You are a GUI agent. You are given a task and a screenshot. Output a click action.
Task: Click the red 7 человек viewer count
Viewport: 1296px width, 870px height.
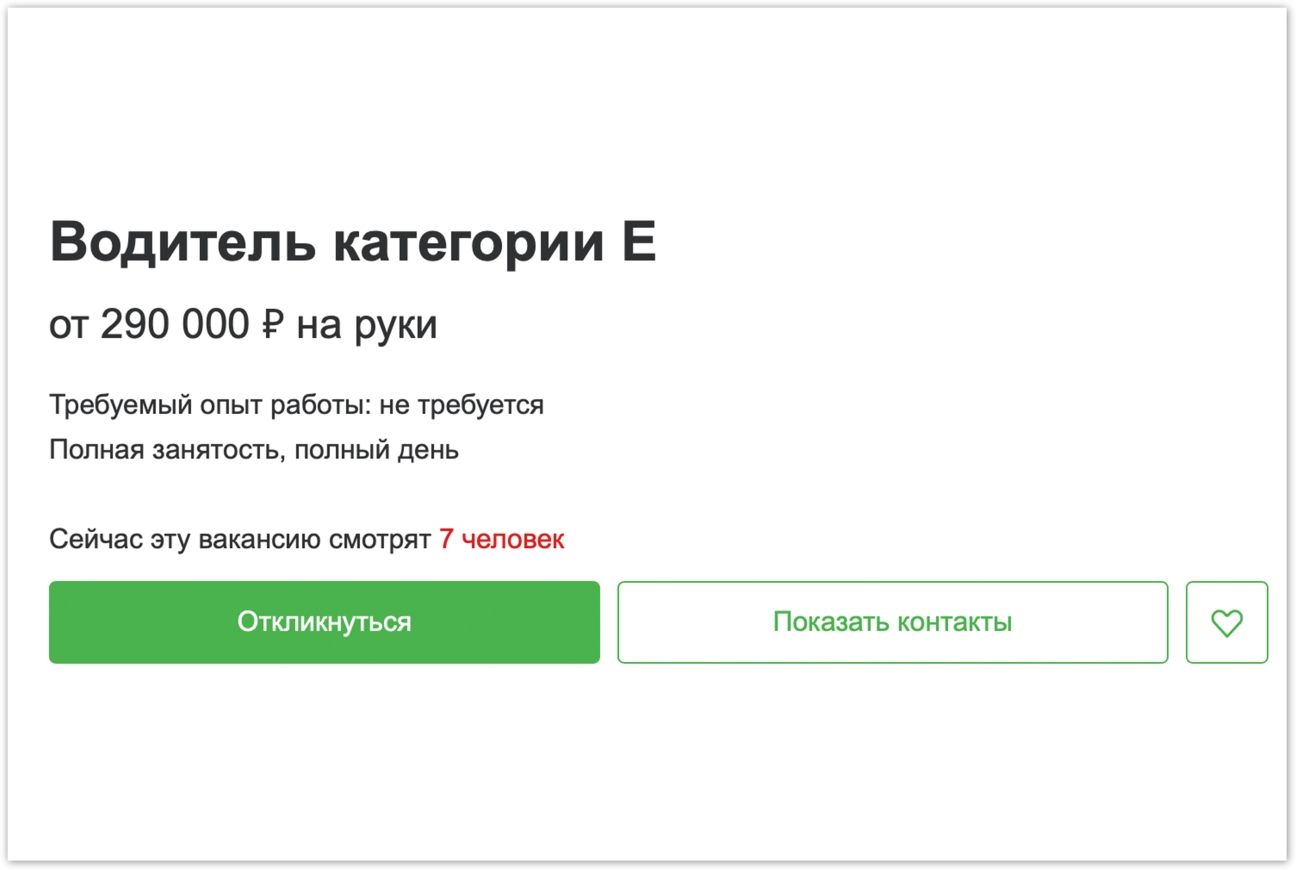coord(501,540)
